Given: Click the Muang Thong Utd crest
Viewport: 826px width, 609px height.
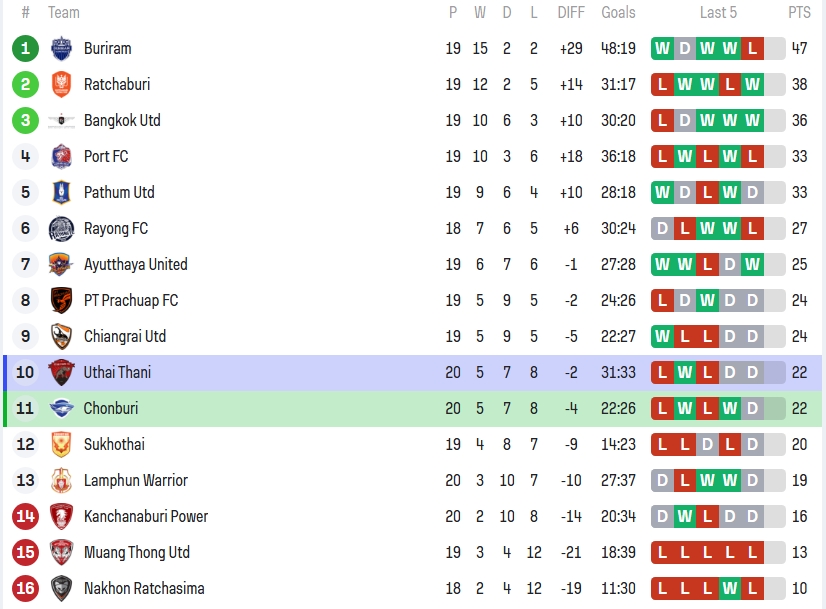Looking at the screenshot, I should coord(61,553).
